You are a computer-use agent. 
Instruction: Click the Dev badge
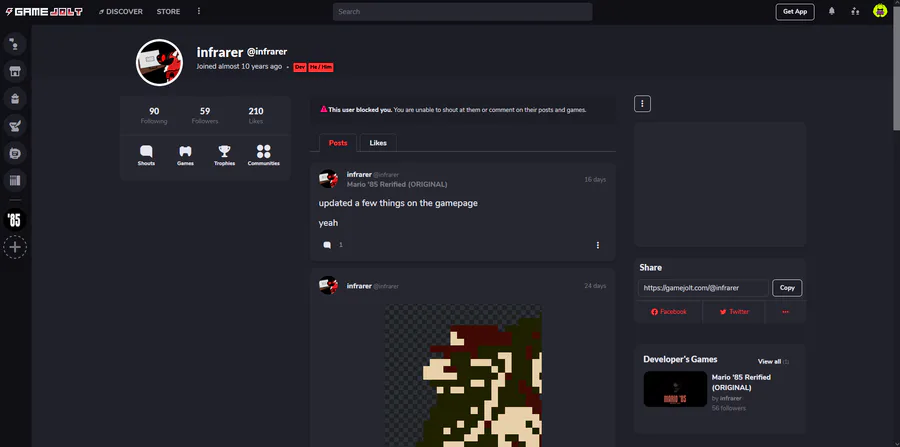pos(300,67)
